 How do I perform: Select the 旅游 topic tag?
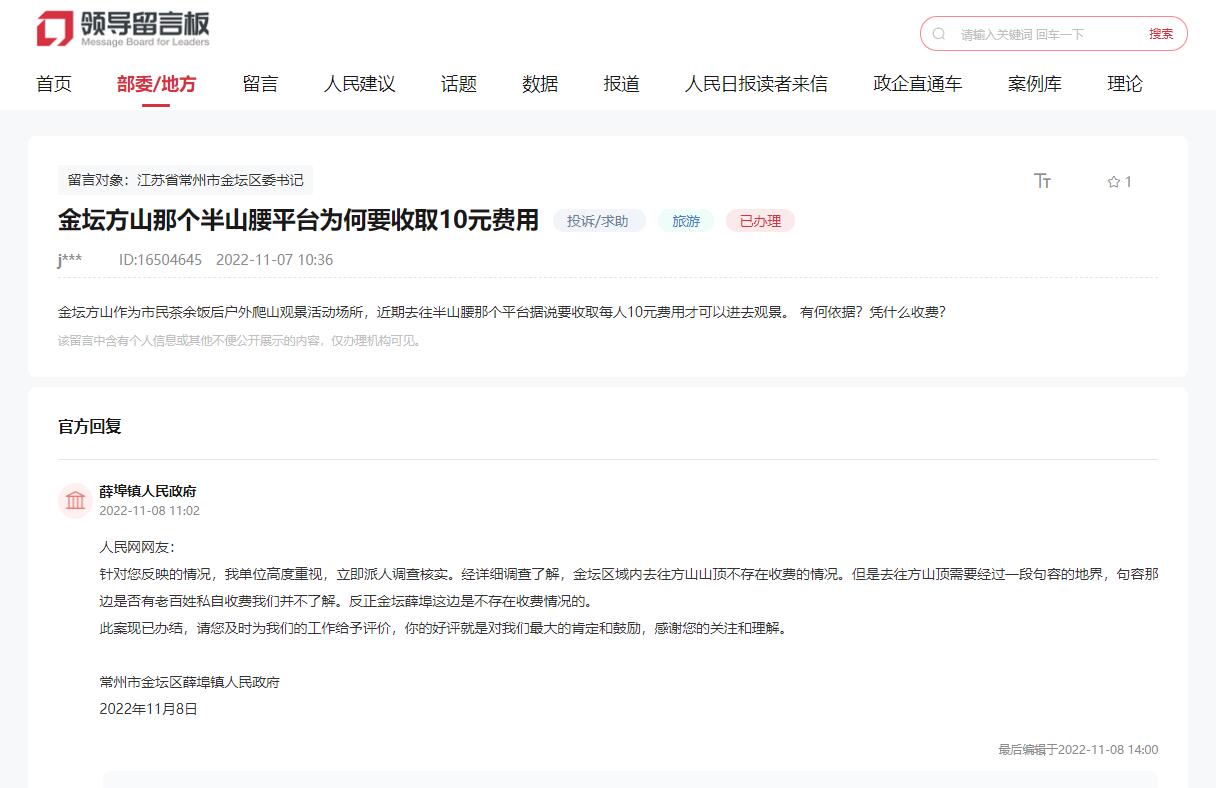686,221
